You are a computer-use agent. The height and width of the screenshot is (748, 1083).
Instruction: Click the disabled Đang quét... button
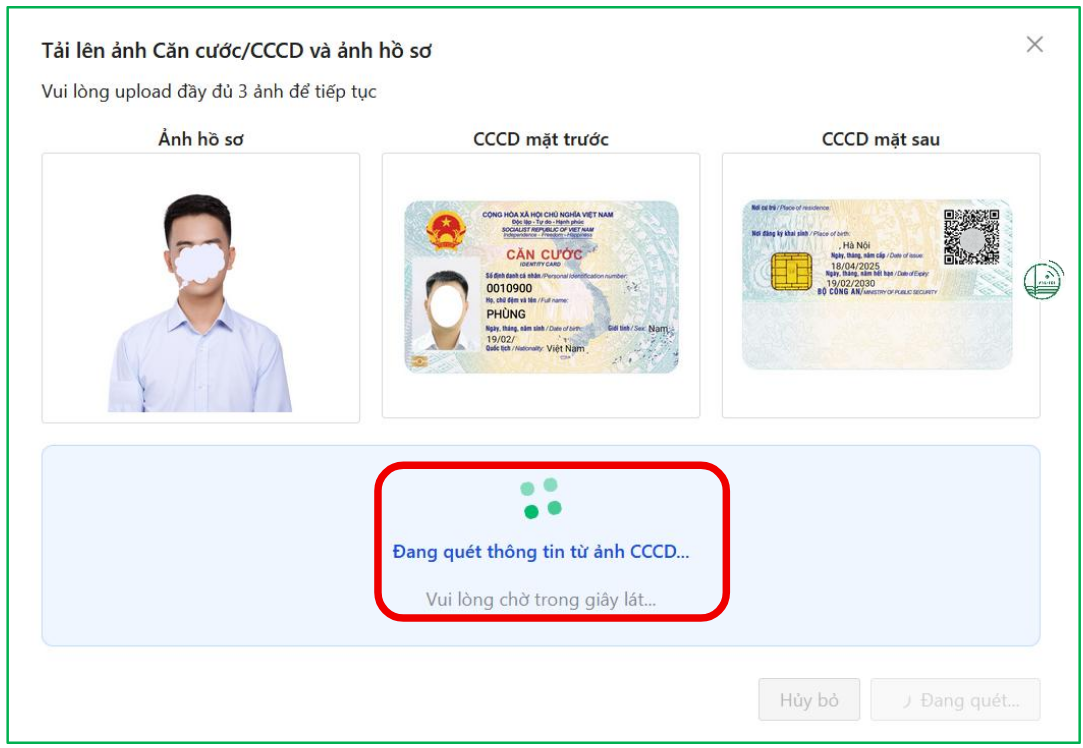pos(955,700)
